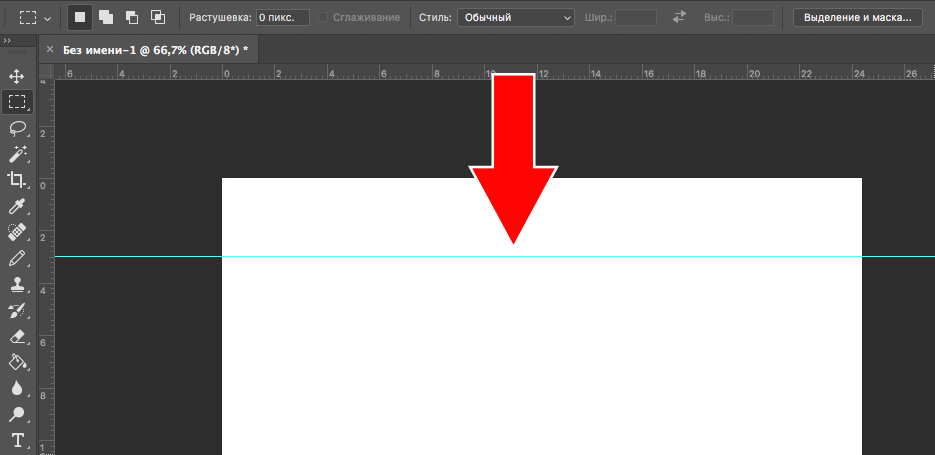Open the marquee tool preset picker arrow
The height and width of the screenshot is (455, 935).
(x=48, y=18)
